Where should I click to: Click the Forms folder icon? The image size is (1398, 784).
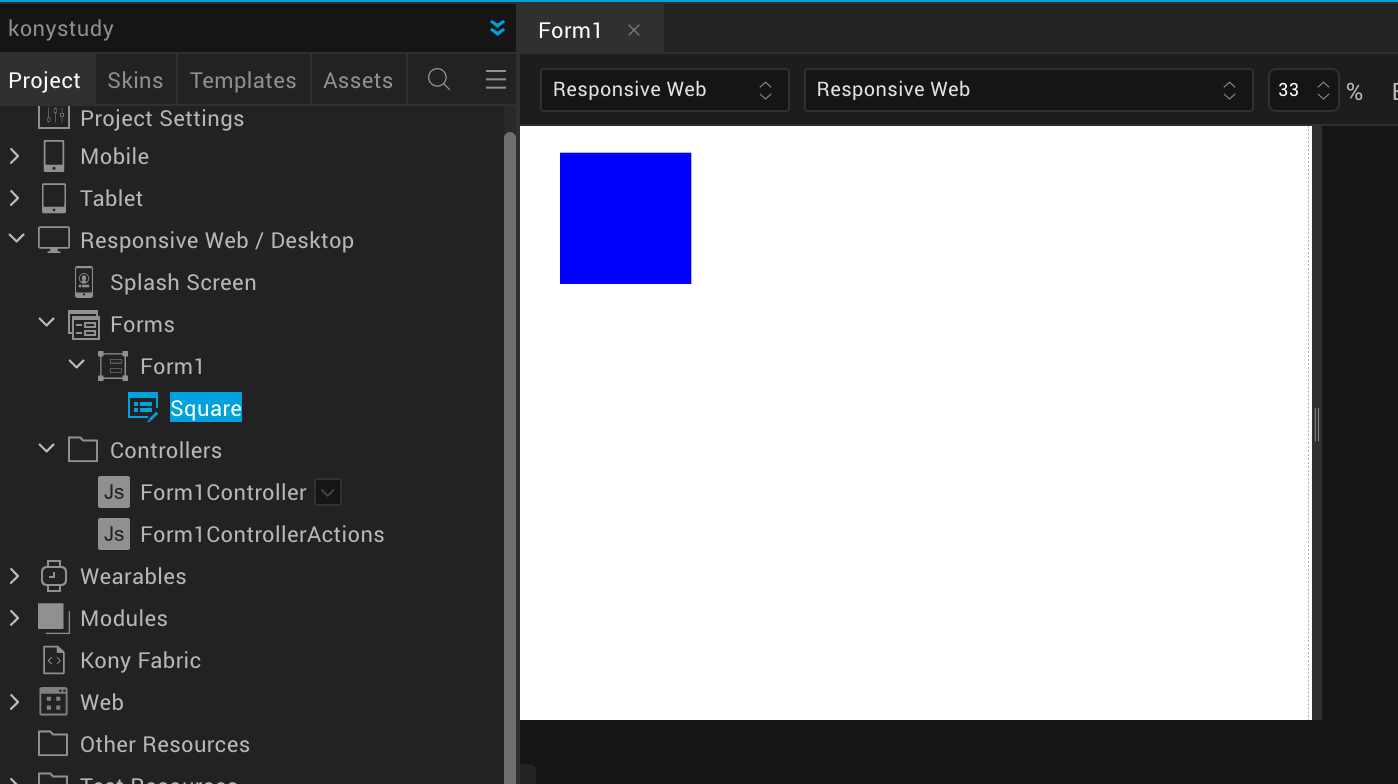(x=84, y=324)
